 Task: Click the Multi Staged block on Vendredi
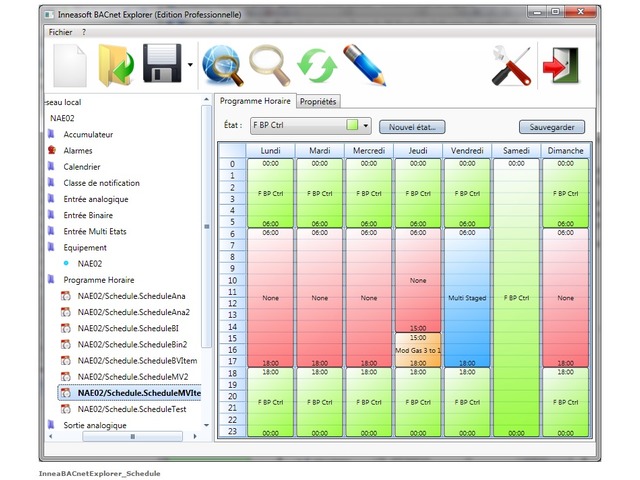pos(467,298)
